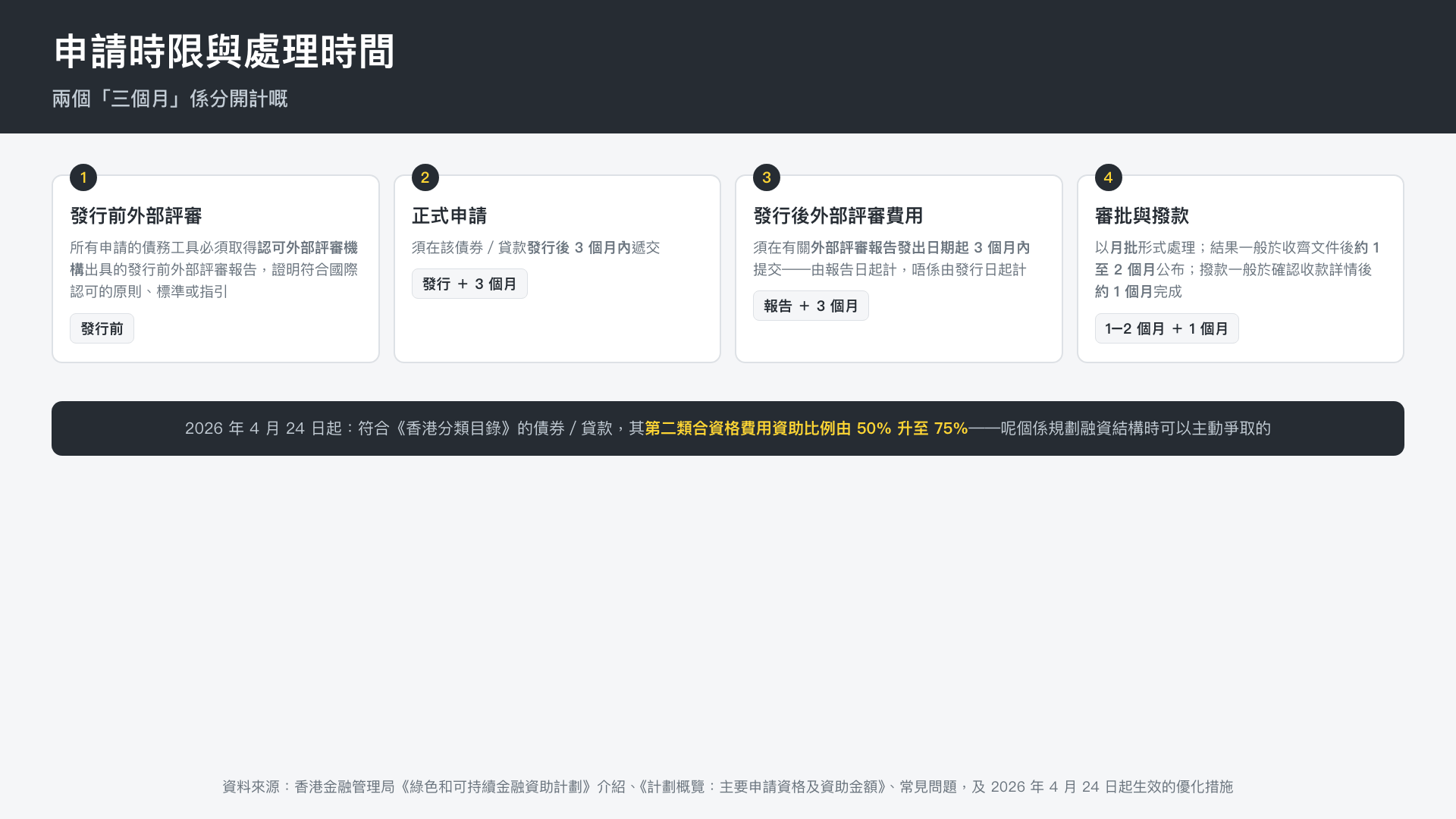Viewport: 1456px width, 819px height.
Task: Click the text 須在該債券 / 貸款發行後 3 個月內遞交
Action: click(536, 248)
